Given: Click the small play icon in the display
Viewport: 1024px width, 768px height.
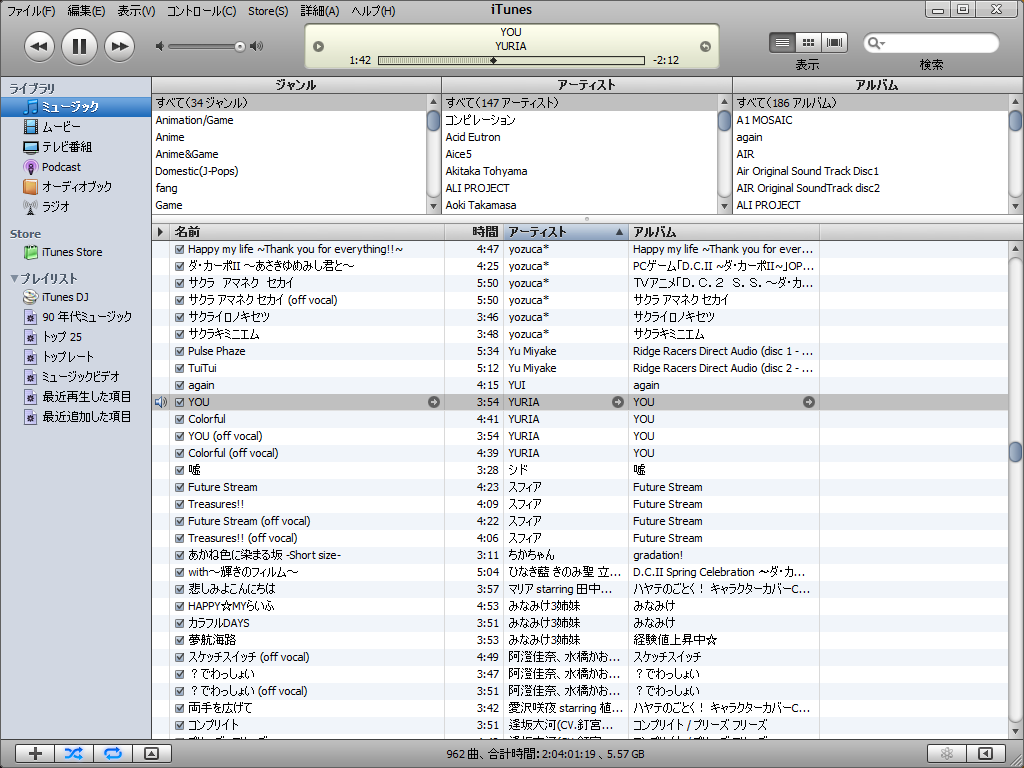Looking at the screenshot, I should click(319, 46).
